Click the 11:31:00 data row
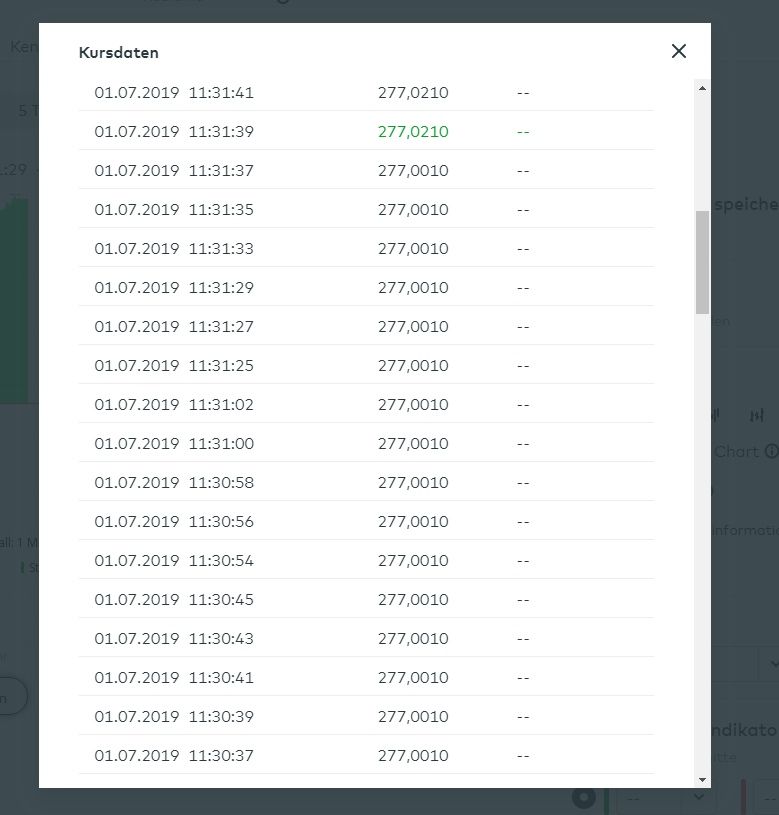 (x=366, y=444)
